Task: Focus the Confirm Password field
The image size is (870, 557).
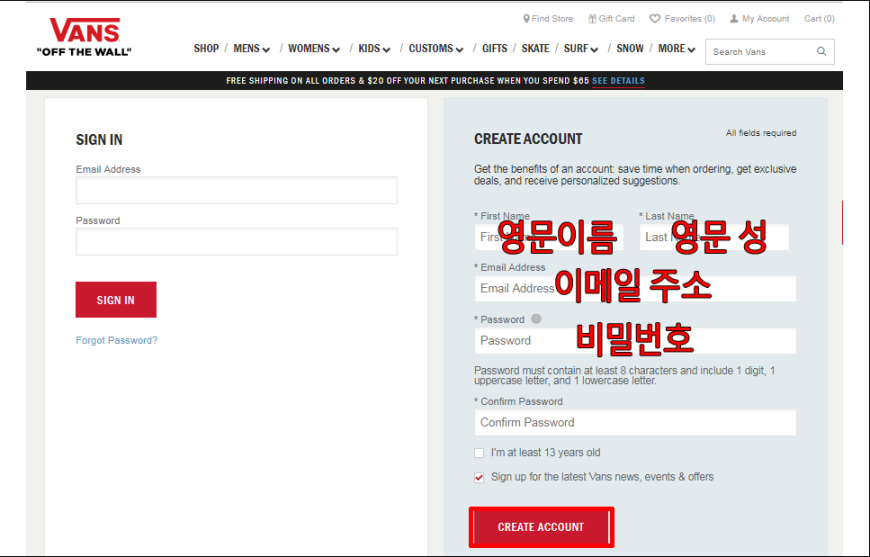Action: [635, 423]
